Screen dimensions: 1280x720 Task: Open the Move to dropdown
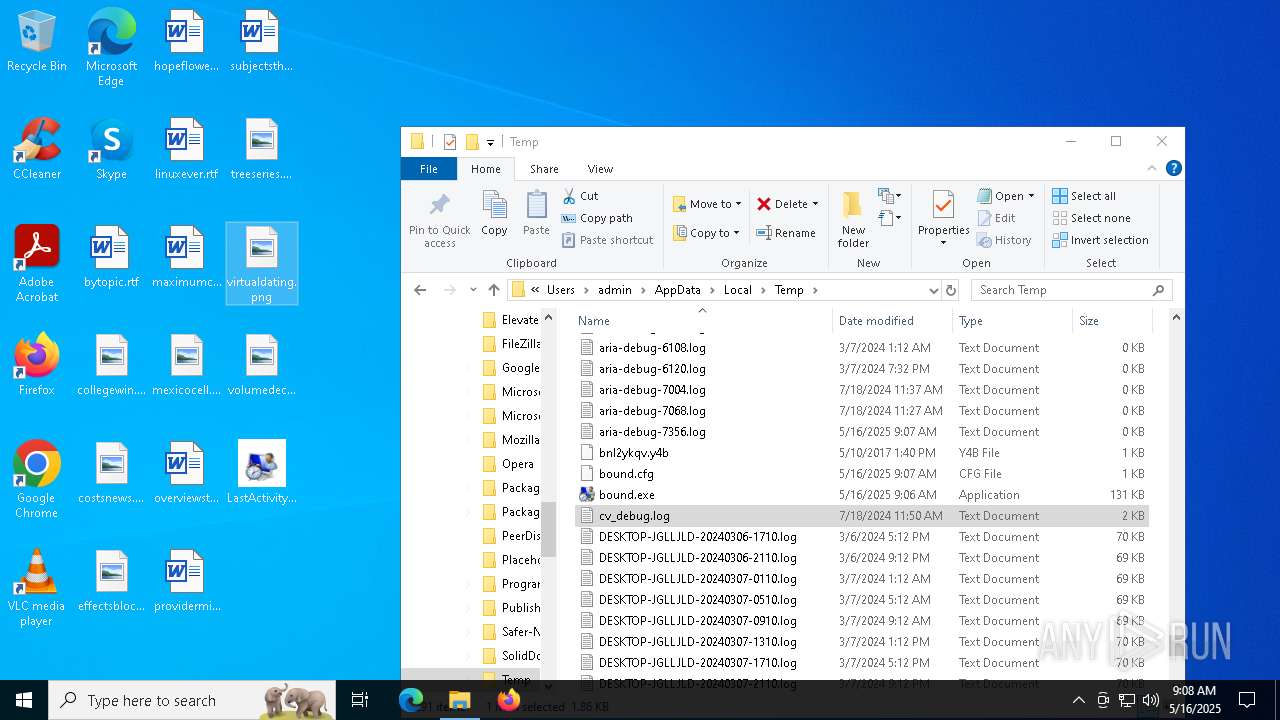707,204
